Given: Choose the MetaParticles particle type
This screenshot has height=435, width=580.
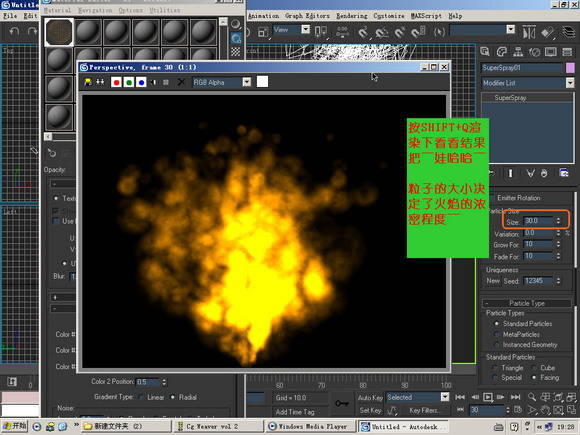Looking at the screenshot, I should pos(497,334).
